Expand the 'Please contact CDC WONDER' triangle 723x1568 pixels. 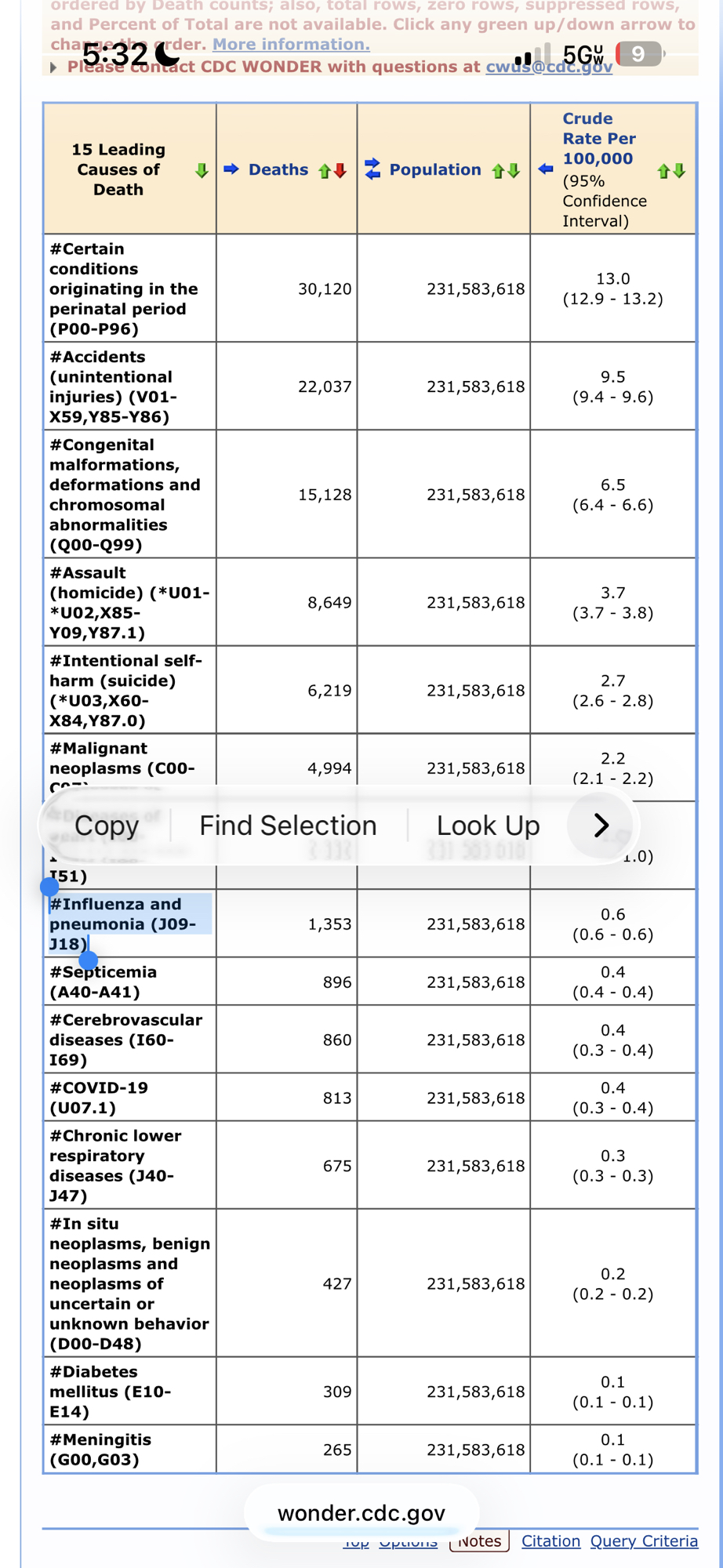click(x=53, y=67)
